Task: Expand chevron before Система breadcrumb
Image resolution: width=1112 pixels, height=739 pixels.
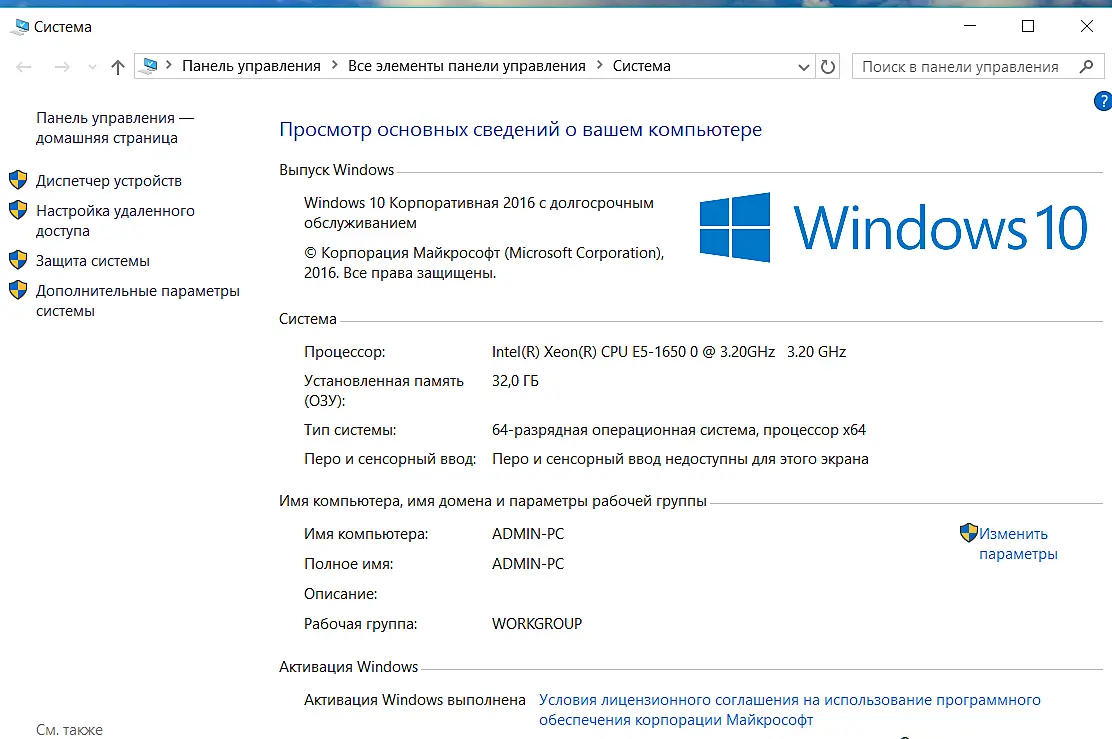Action: [x=599, y=65]
